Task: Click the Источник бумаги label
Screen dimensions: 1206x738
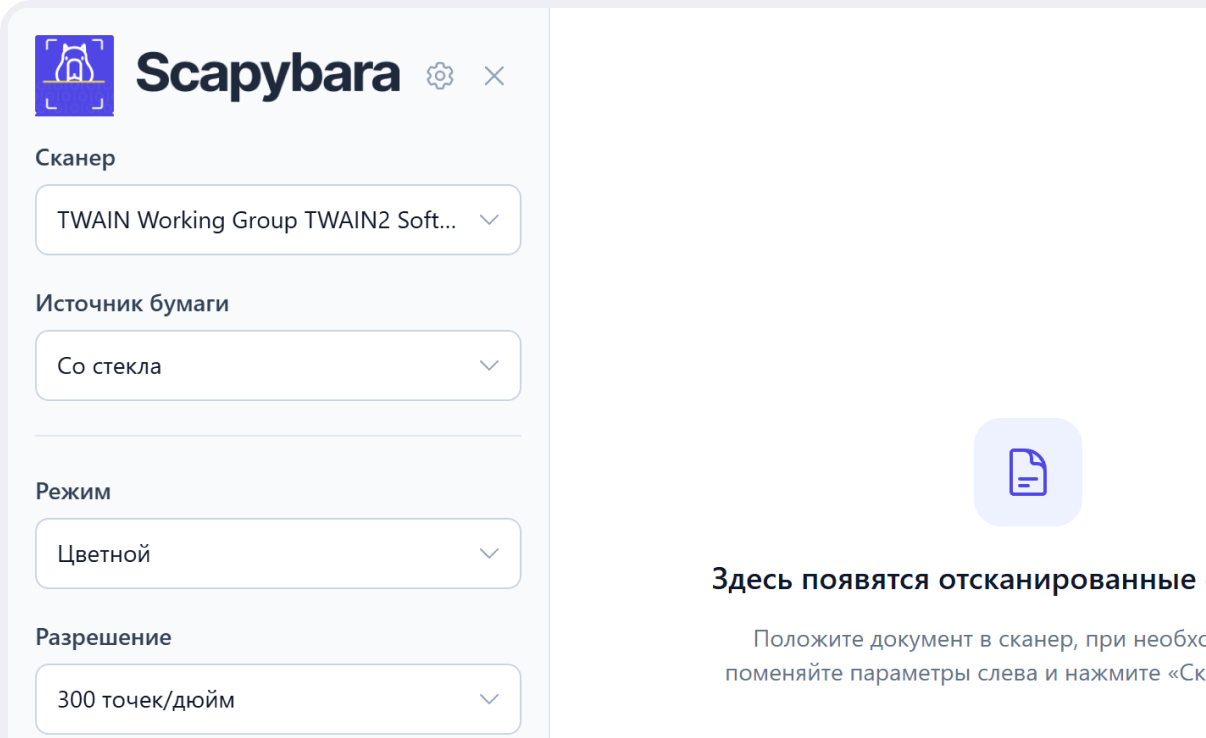Action: click(132, 304)
